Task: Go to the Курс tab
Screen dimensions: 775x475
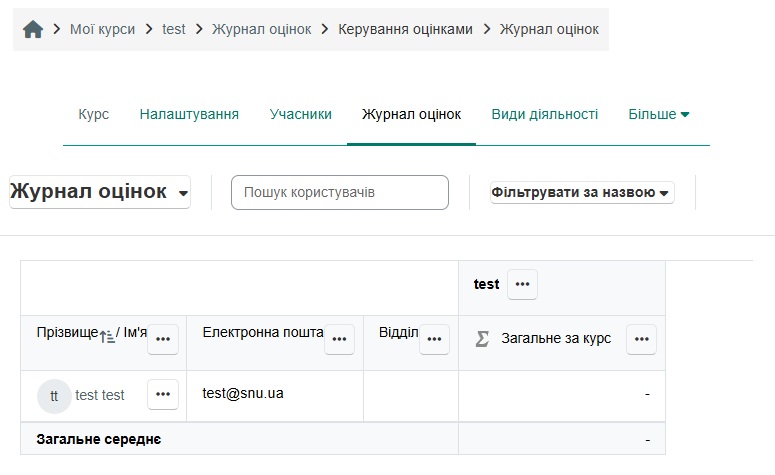Action: pyautogui.click(x=94, y=114)
